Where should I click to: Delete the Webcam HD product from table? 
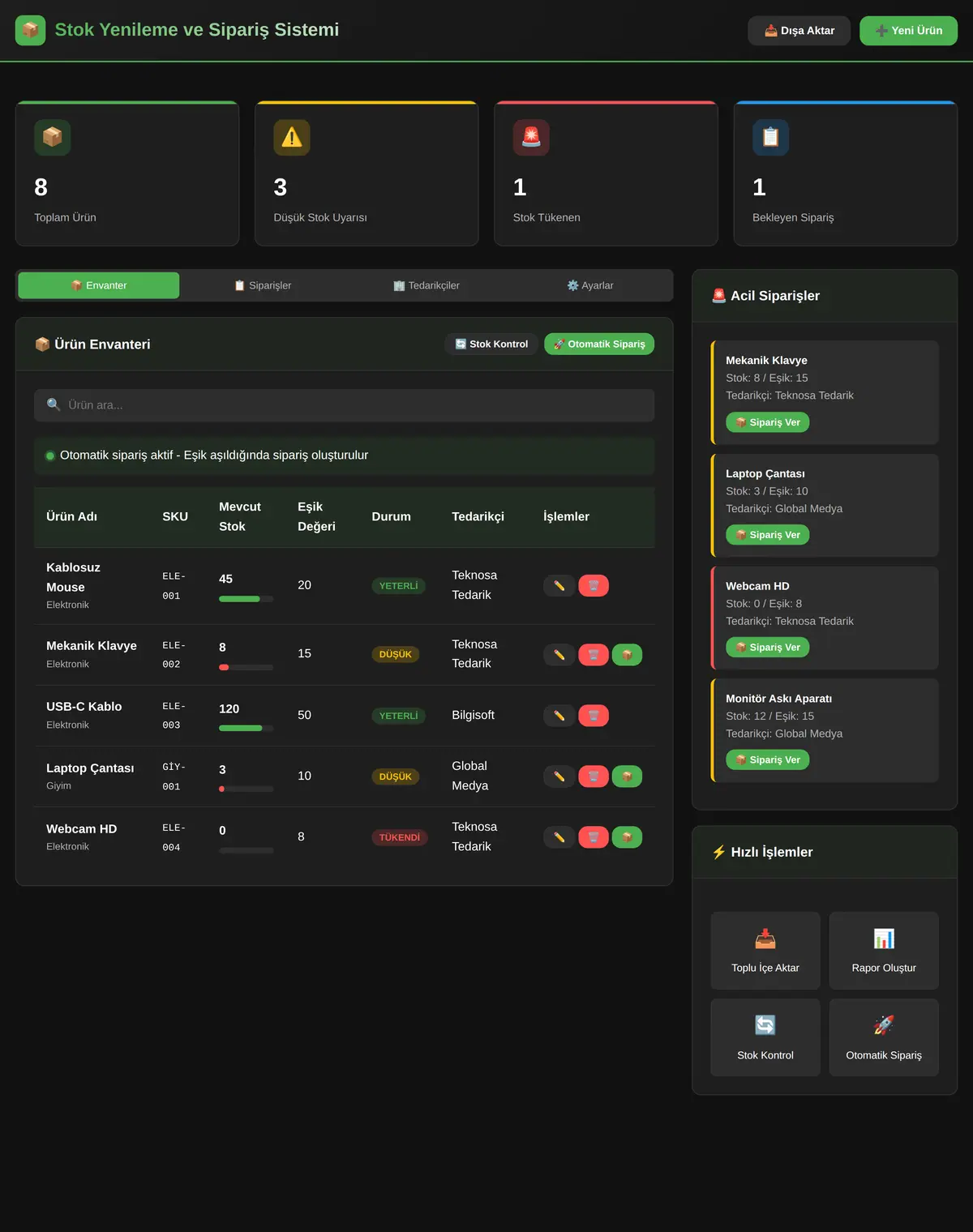(x=594, y=837)
